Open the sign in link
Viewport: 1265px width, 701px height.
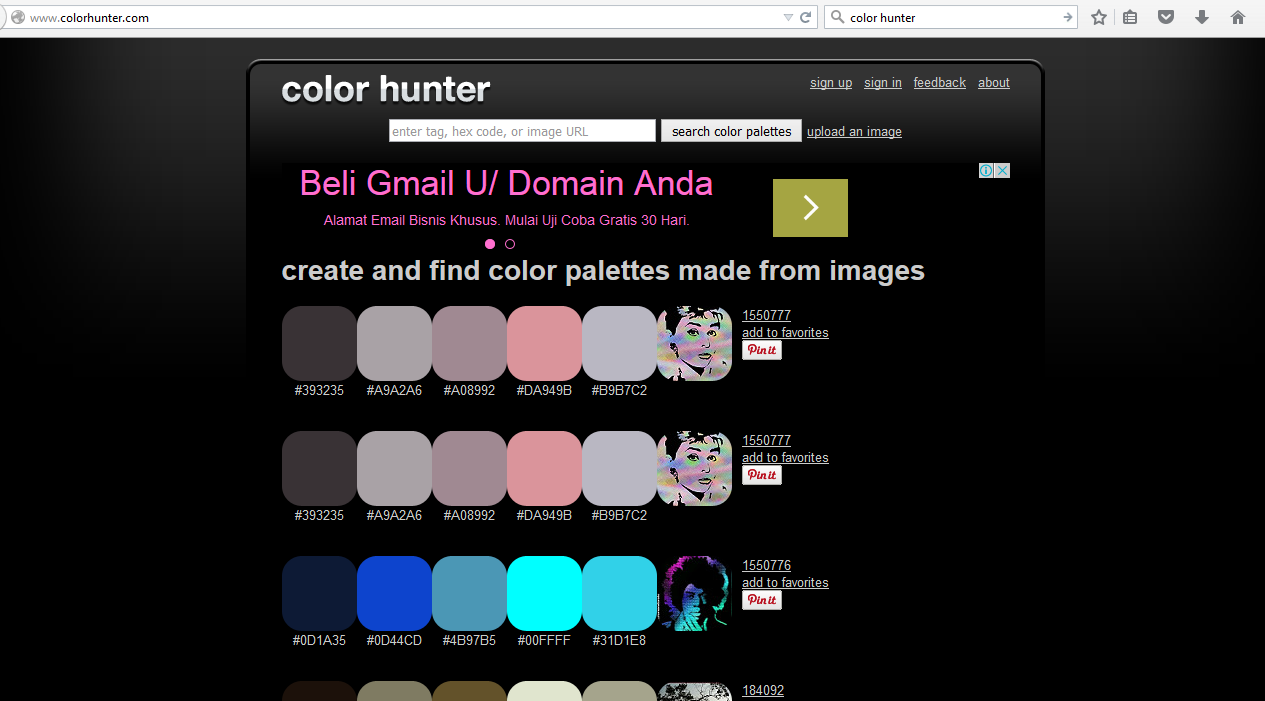883,83
